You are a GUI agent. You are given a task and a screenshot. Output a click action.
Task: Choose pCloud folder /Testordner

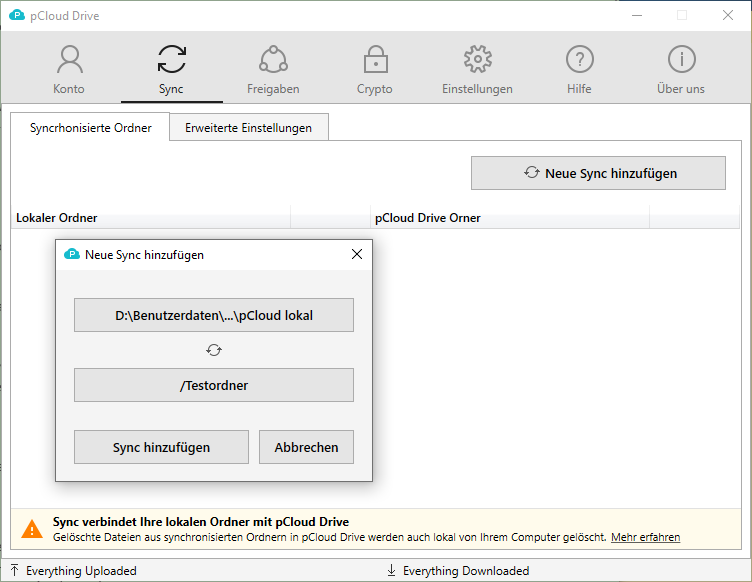click(214, 385)
